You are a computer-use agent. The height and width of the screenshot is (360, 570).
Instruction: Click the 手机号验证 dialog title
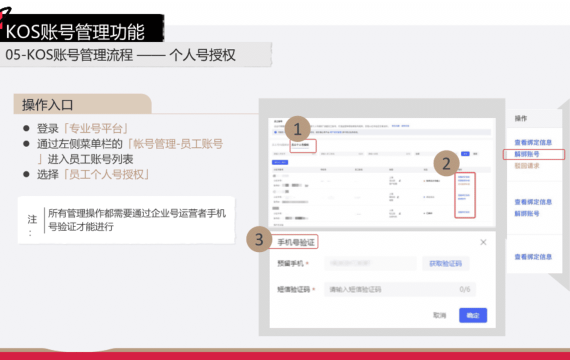click(296, 242)
